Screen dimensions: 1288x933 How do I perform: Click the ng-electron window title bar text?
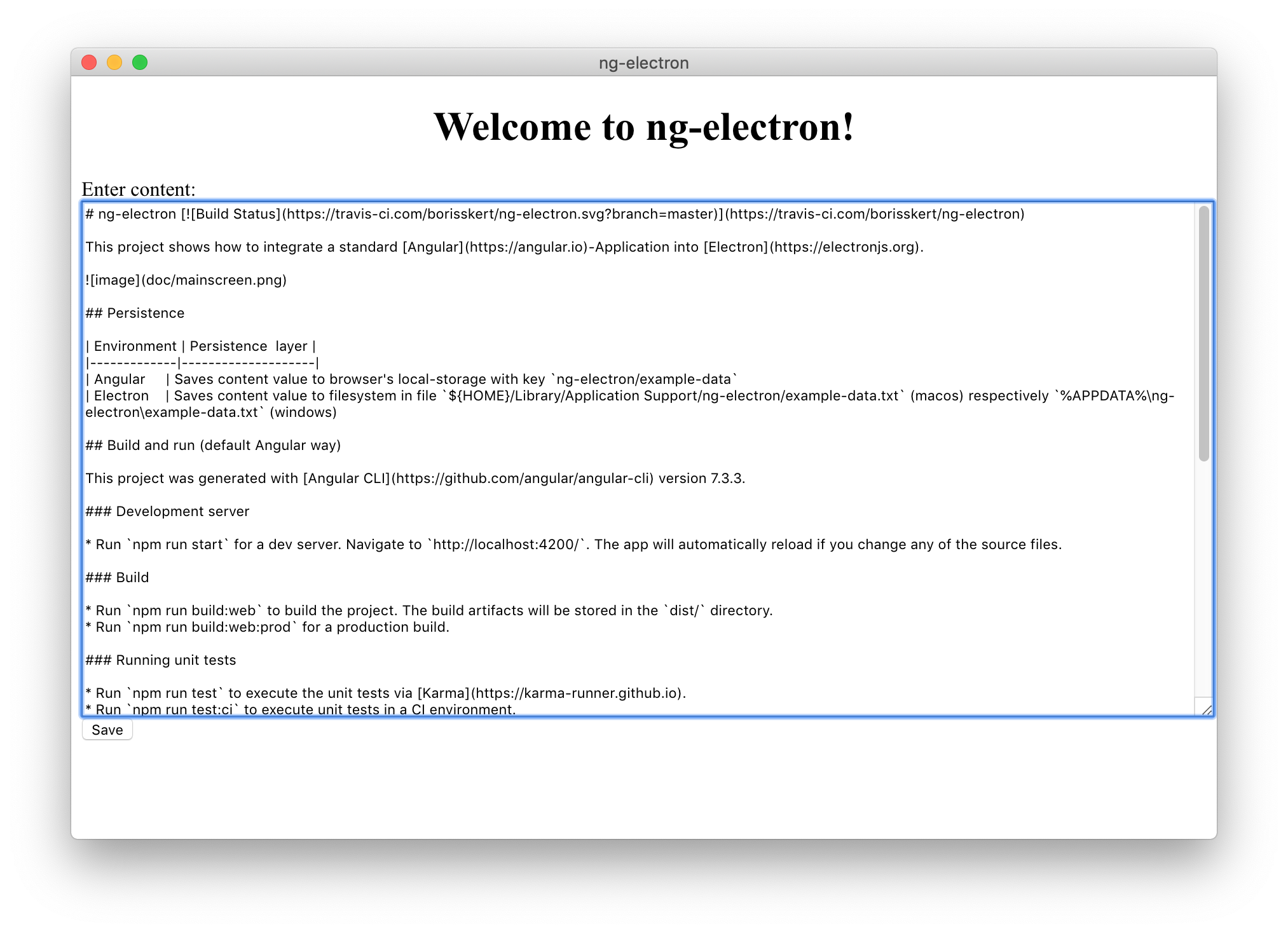[643, 63]
